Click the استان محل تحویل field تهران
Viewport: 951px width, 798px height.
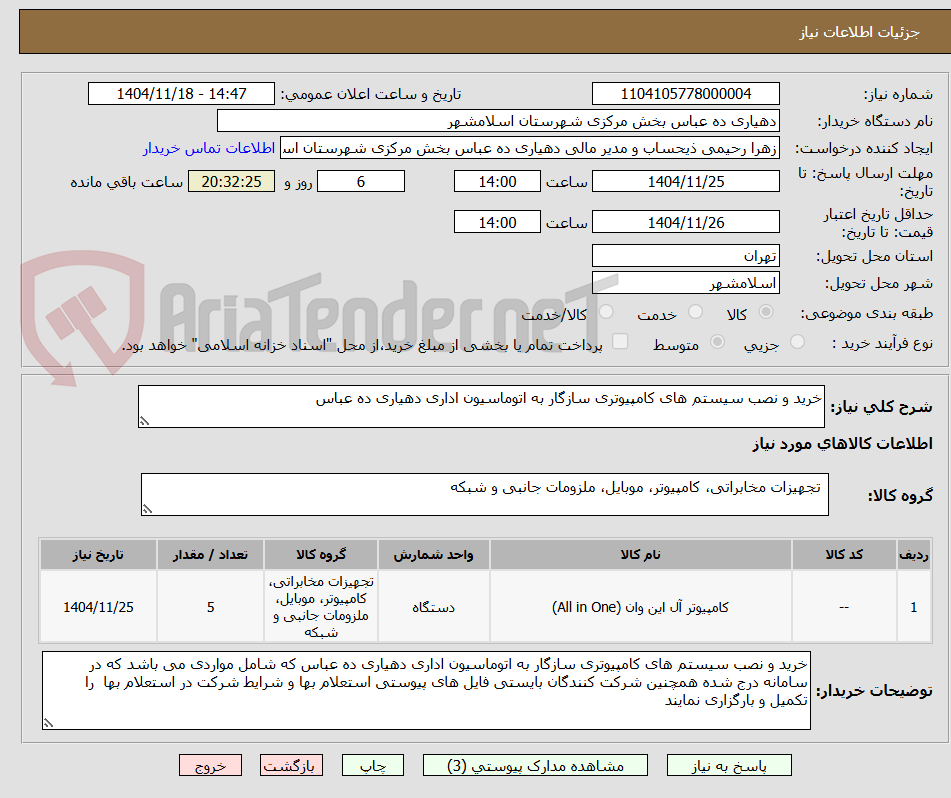[x=685, y=256]
